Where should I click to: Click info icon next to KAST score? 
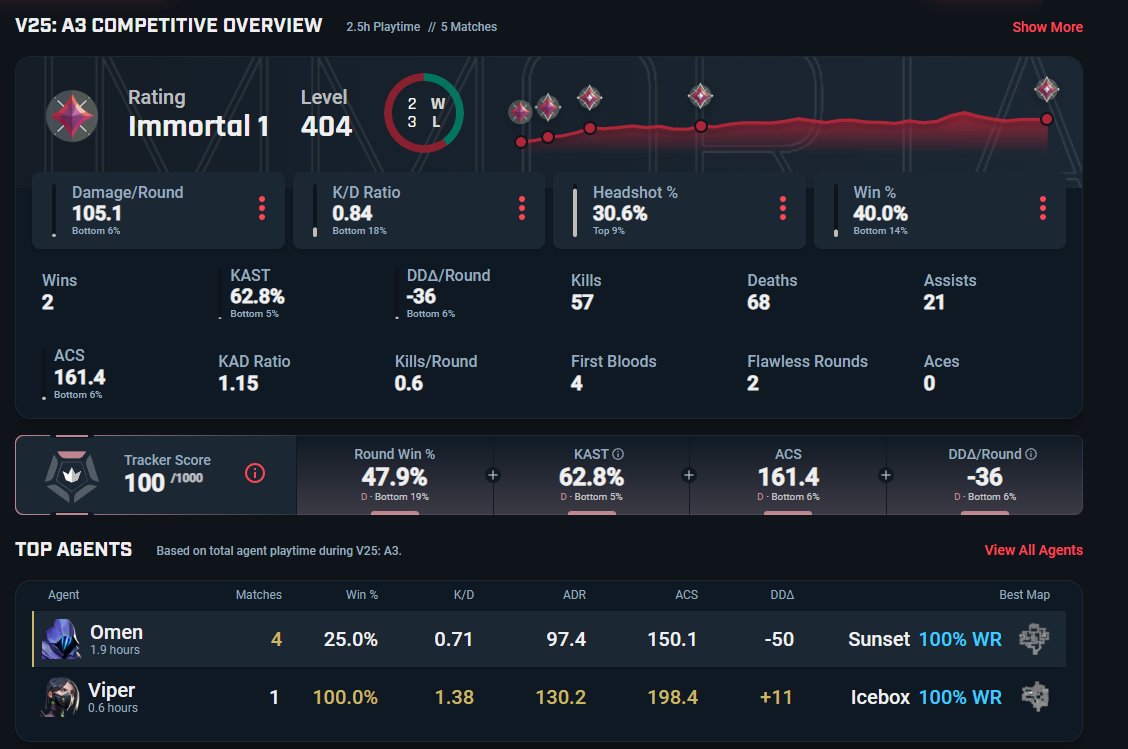618,454
